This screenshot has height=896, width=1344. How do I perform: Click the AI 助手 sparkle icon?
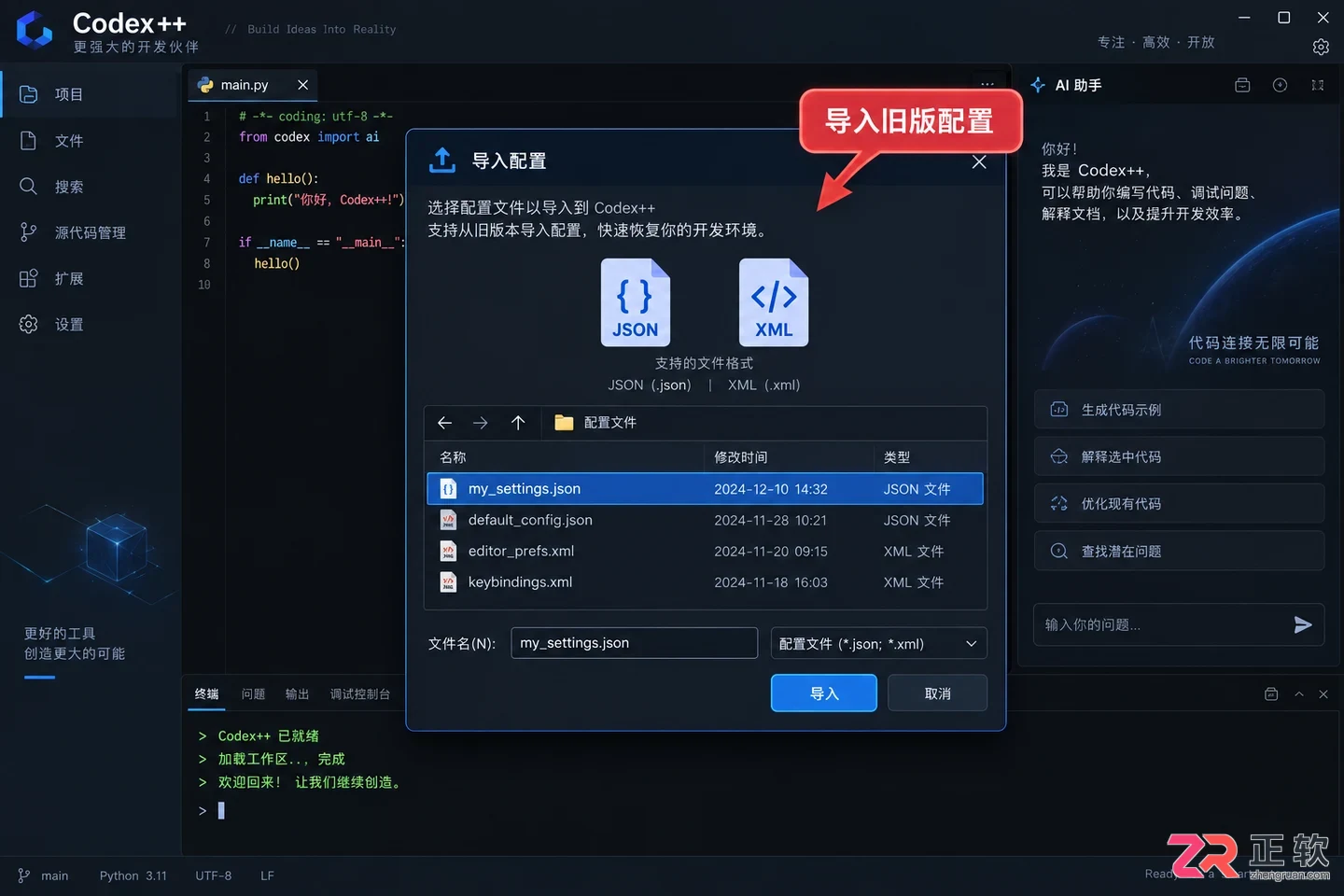pos(1038,85)
